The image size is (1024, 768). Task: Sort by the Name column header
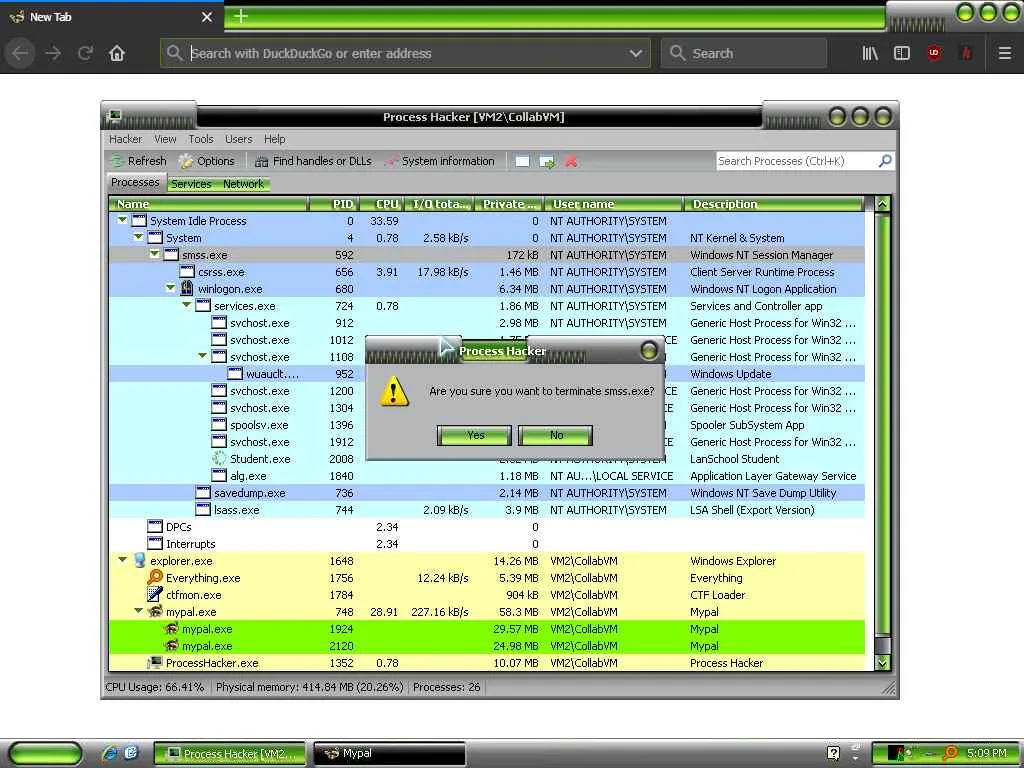[x=208, y=204]
